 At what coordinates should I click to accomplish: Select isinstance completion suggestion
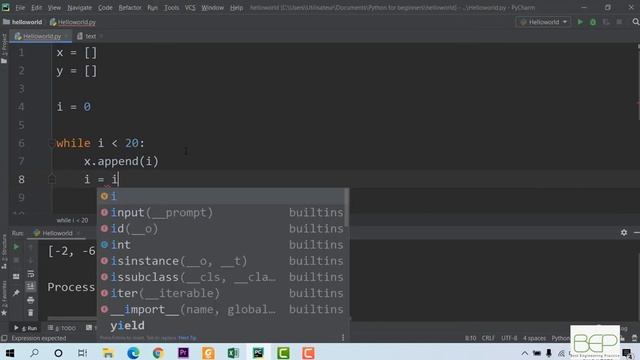coord(220,261)
